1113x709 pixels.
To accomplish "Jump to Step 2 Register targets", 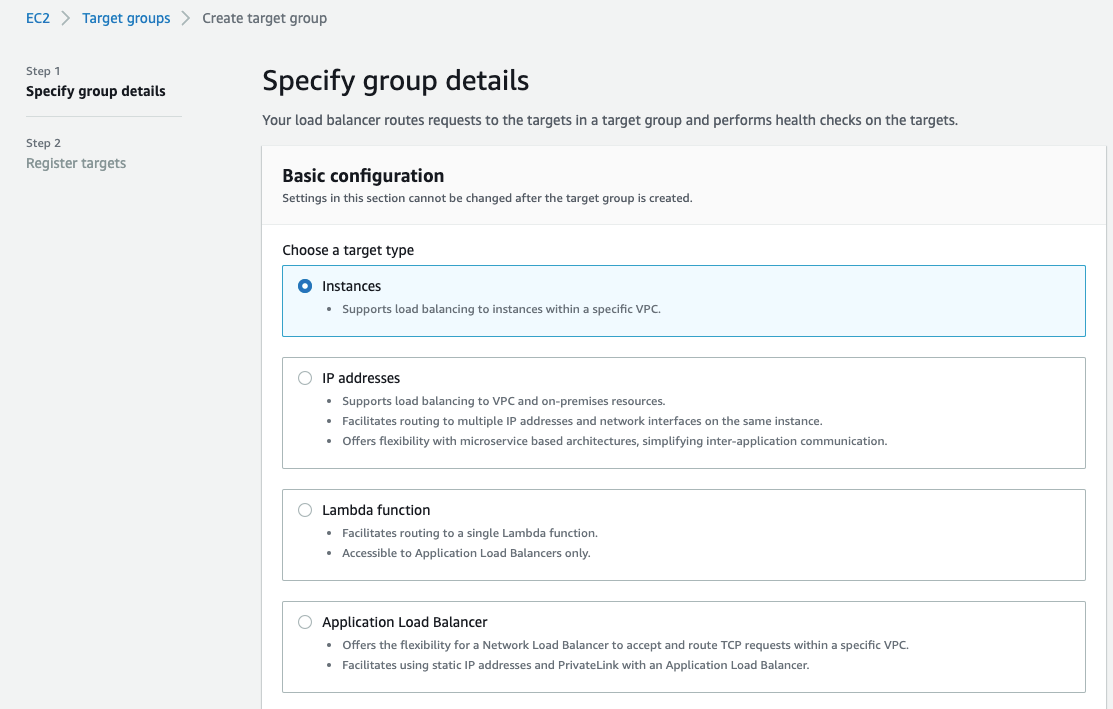I will coord(76,163).
